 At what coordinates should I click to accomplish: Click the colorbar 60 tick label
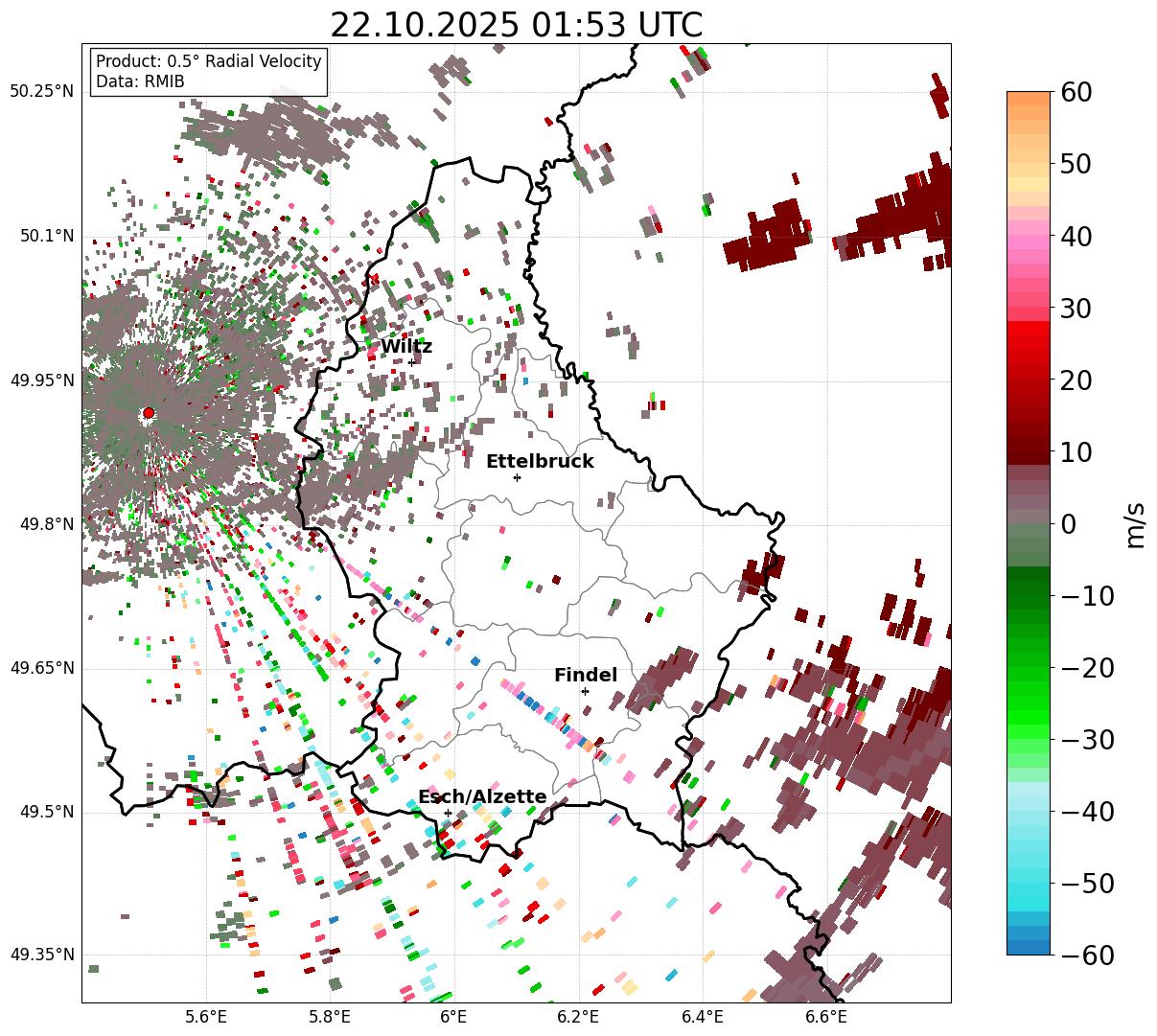(x=1076, y=92)
